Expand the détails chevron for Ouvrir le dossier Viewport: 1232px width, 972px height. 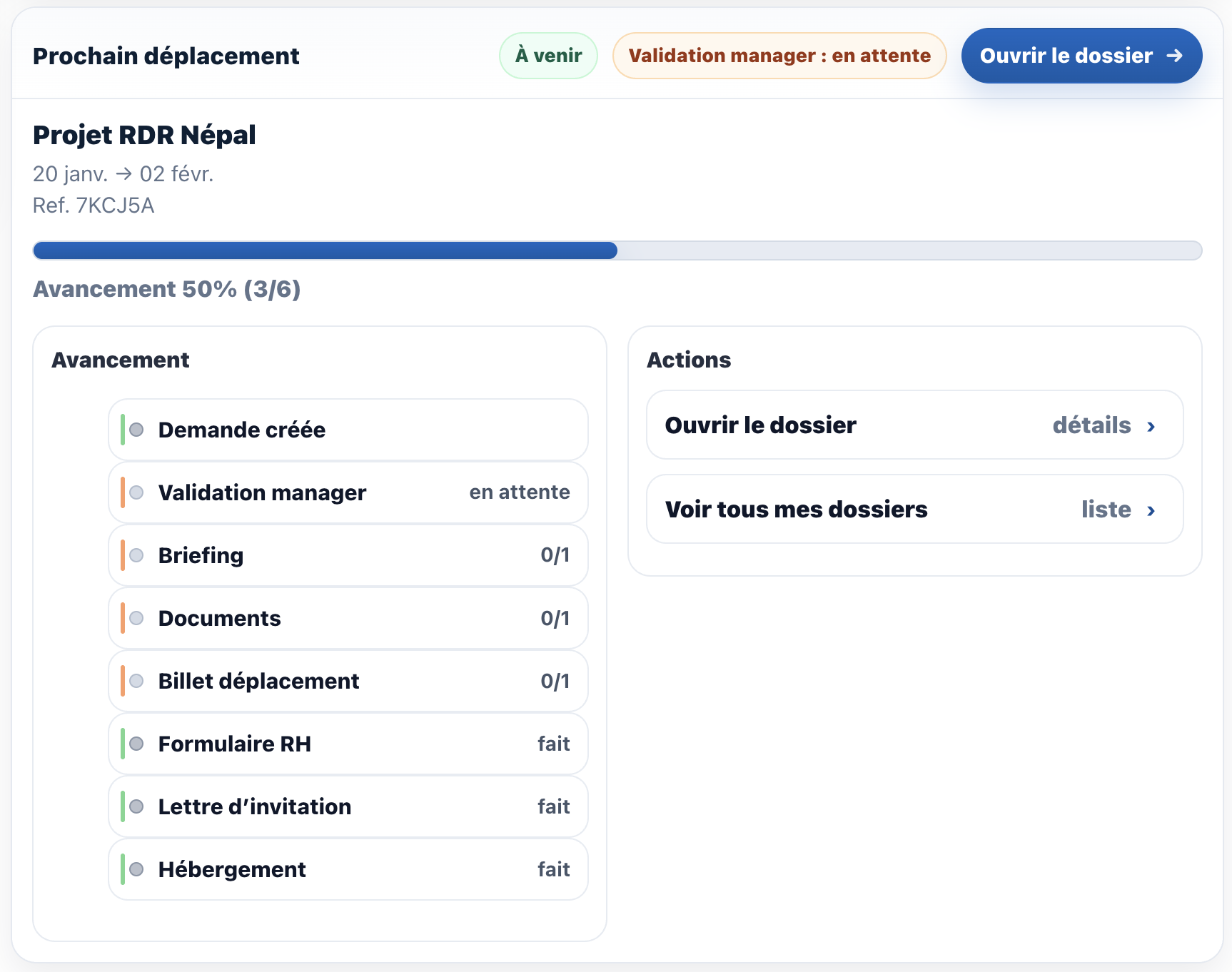point(1151,426)
